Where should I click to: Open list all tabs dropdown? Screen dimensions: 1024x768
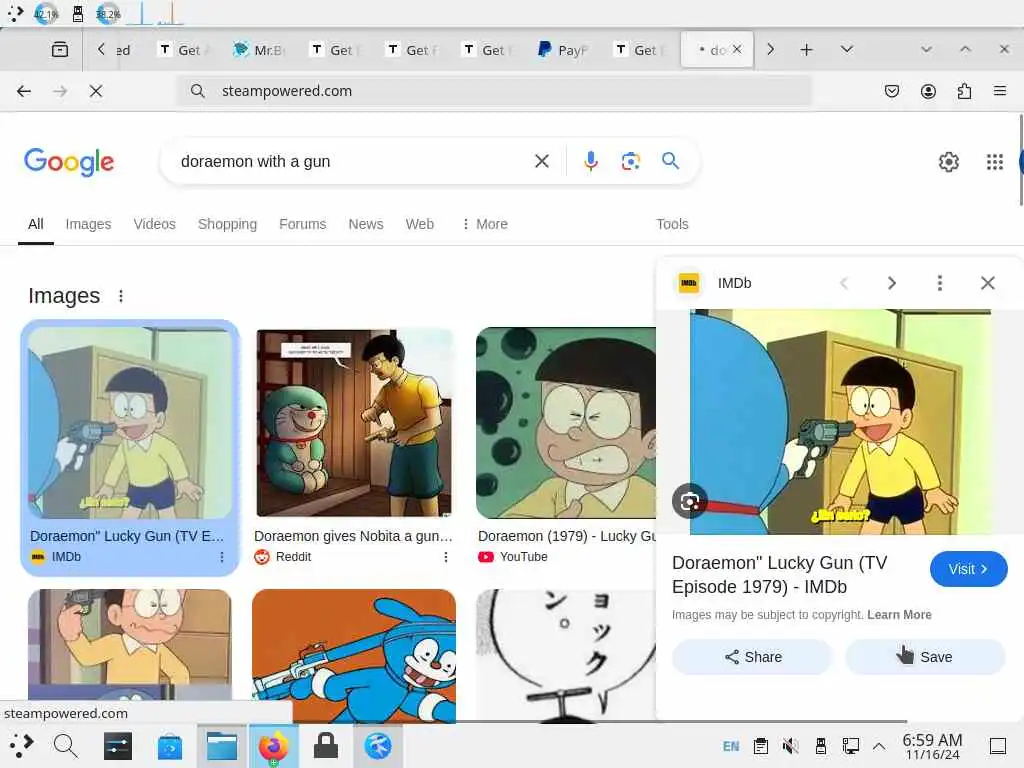pos(847,50)
